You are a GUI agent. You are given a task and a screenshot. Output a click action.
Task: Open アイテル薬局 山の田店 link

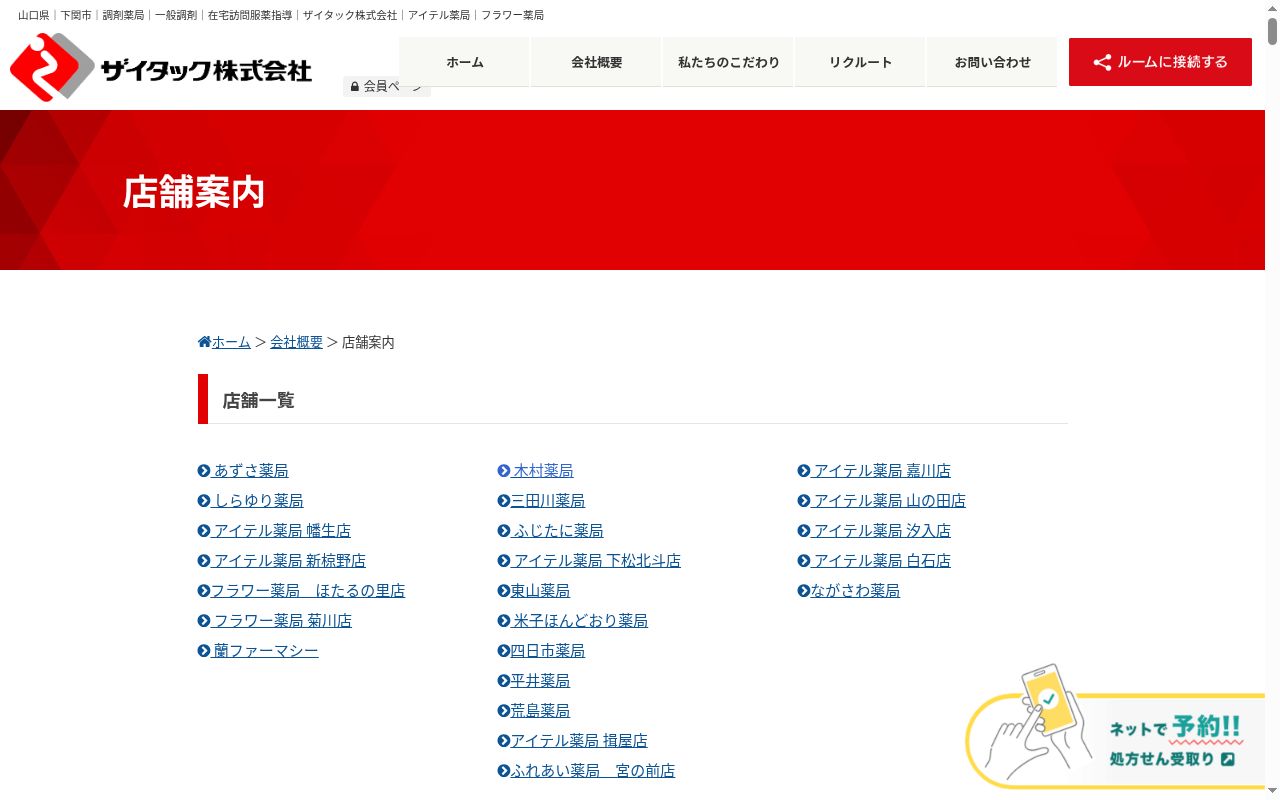point(882,500)
